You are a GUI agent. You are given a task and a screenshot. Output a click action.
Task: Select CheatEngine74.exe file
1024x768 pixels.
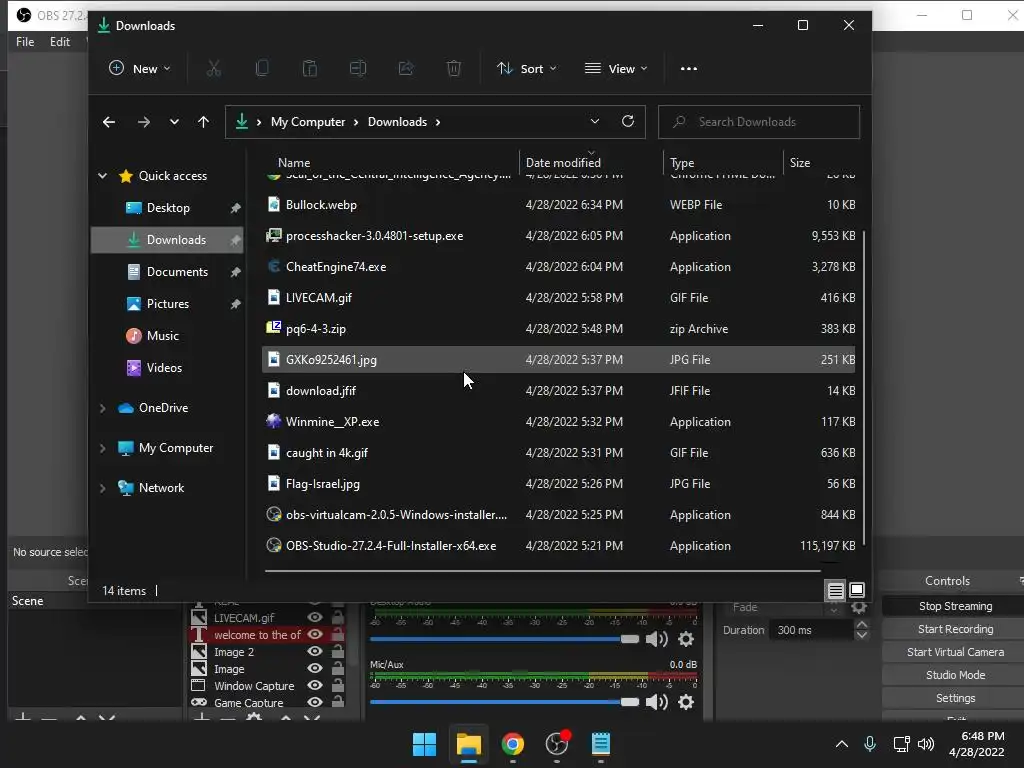point(558,266)
